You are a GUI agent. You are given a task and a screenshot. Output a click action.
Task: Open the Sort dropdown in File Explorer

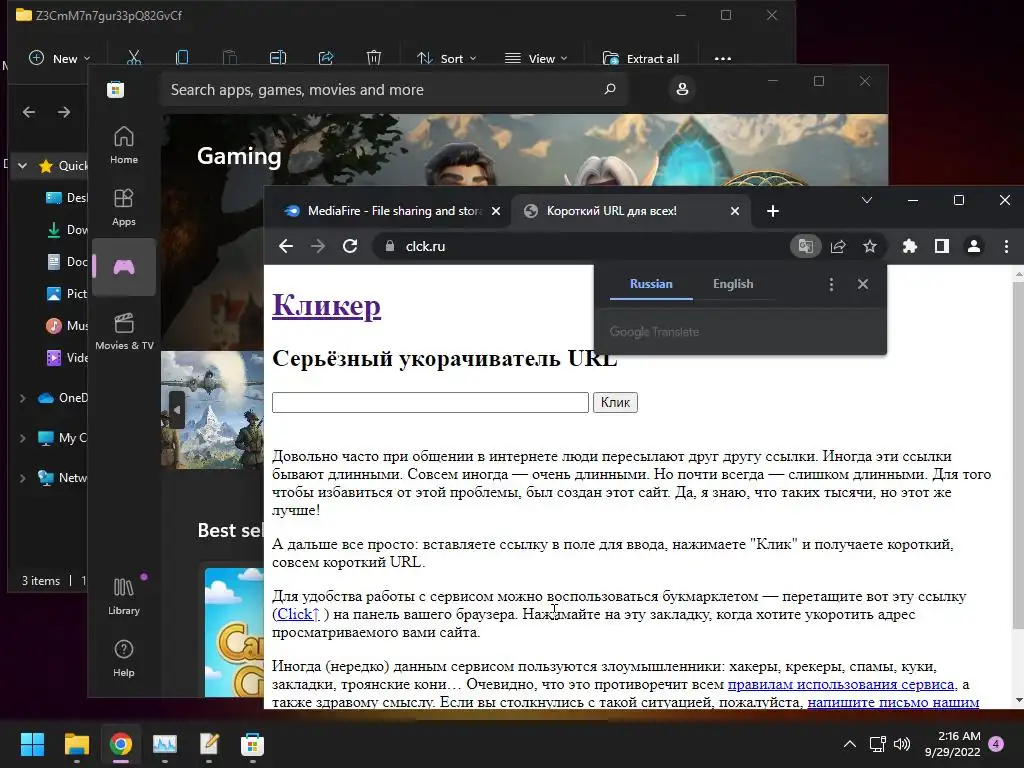click(447, 58)
